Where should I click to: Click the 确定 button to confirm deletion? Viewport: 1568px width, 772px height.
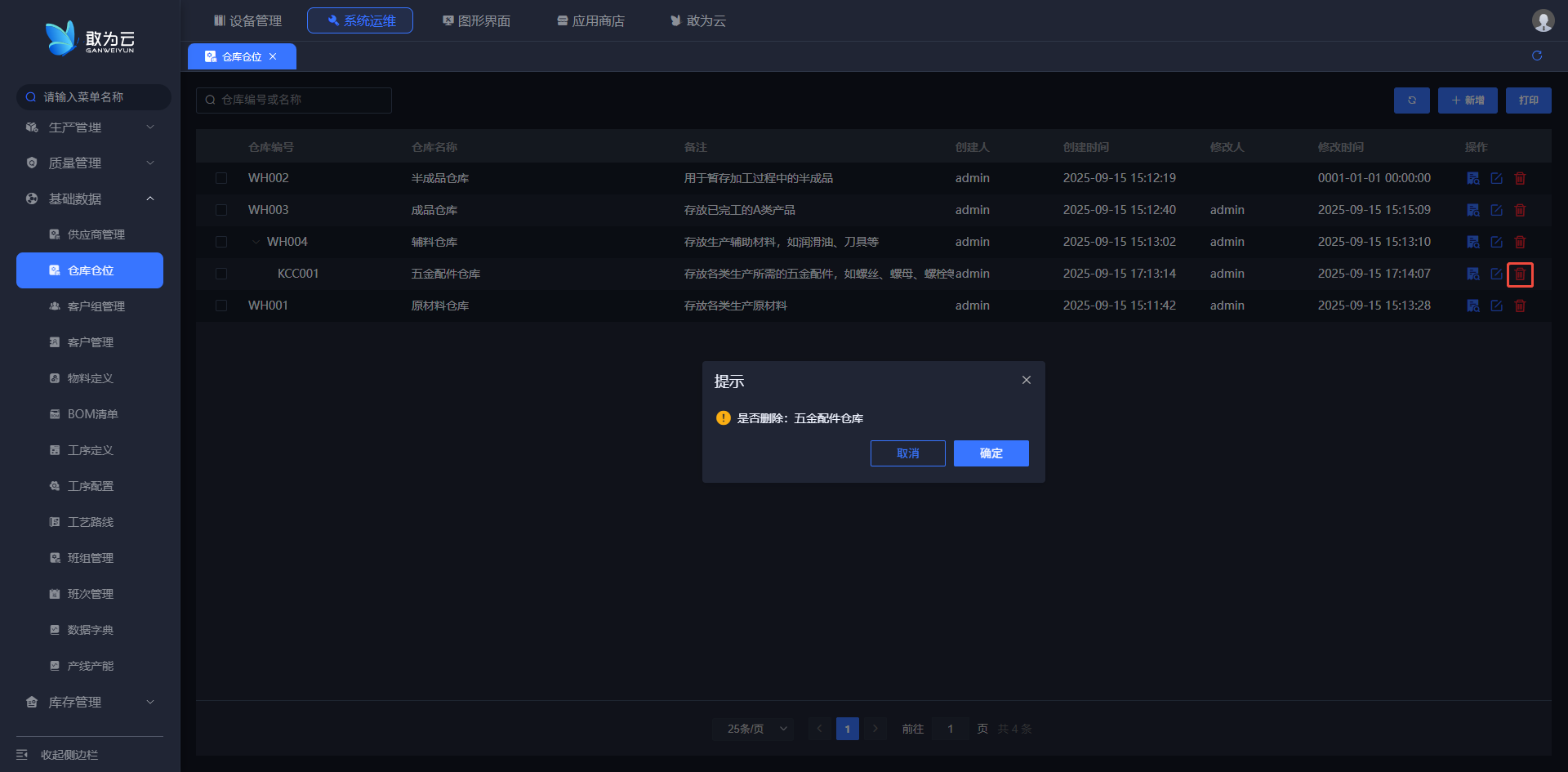(x=991, y=453)
